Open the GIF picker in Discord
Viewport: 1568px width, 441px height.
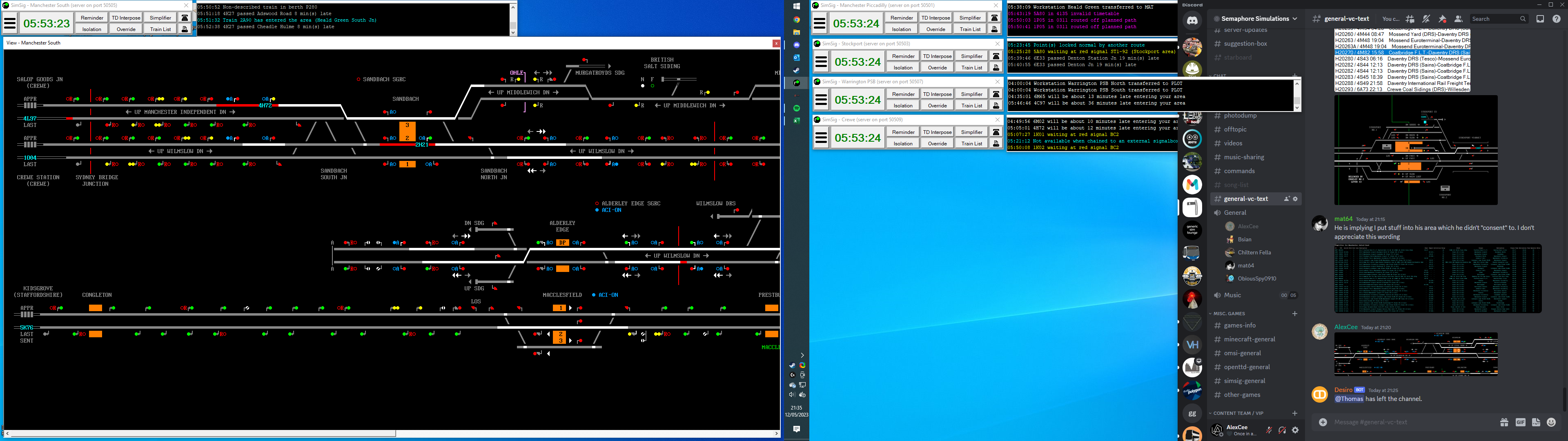(x=1520, y=422)
